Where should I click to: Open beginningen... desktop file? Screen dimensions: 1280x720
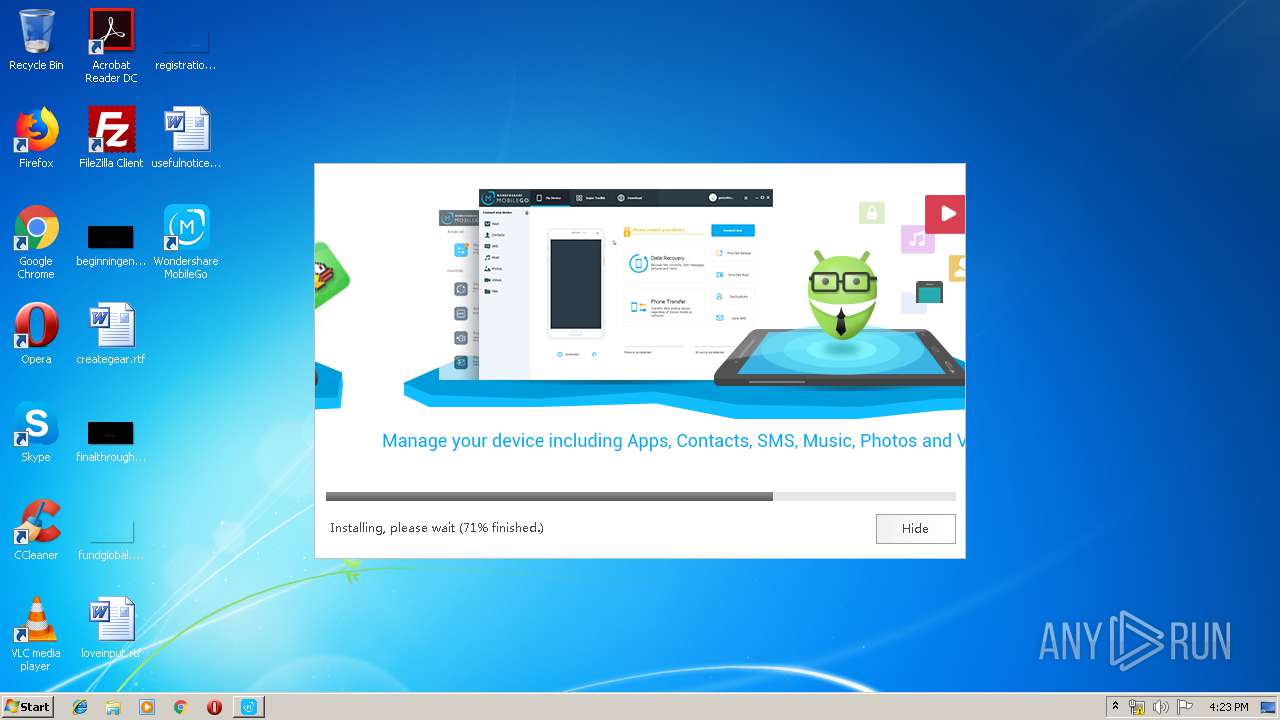pyautogui.click(x=111, y=245)
